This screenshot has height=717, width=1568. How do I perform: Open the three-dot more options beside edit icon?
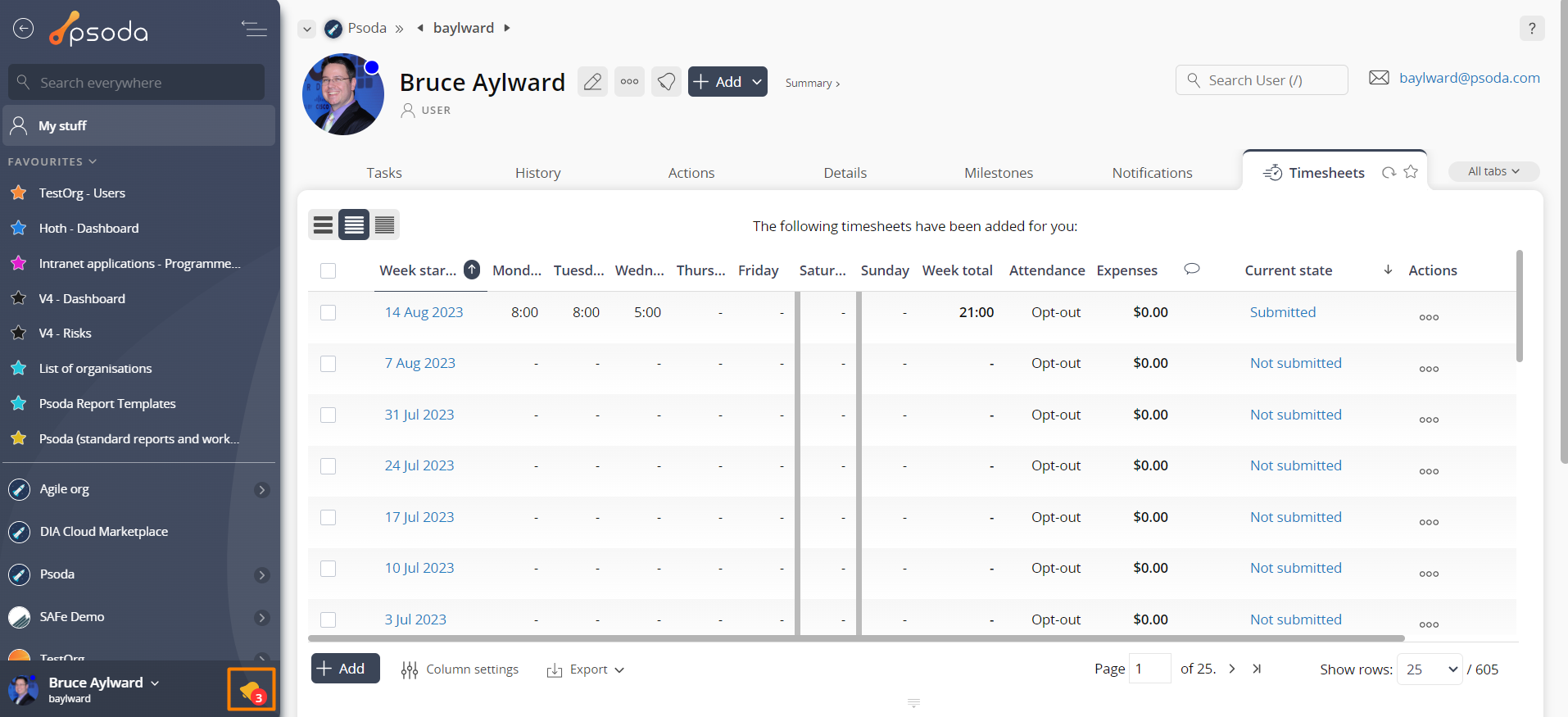click(629, 82)
